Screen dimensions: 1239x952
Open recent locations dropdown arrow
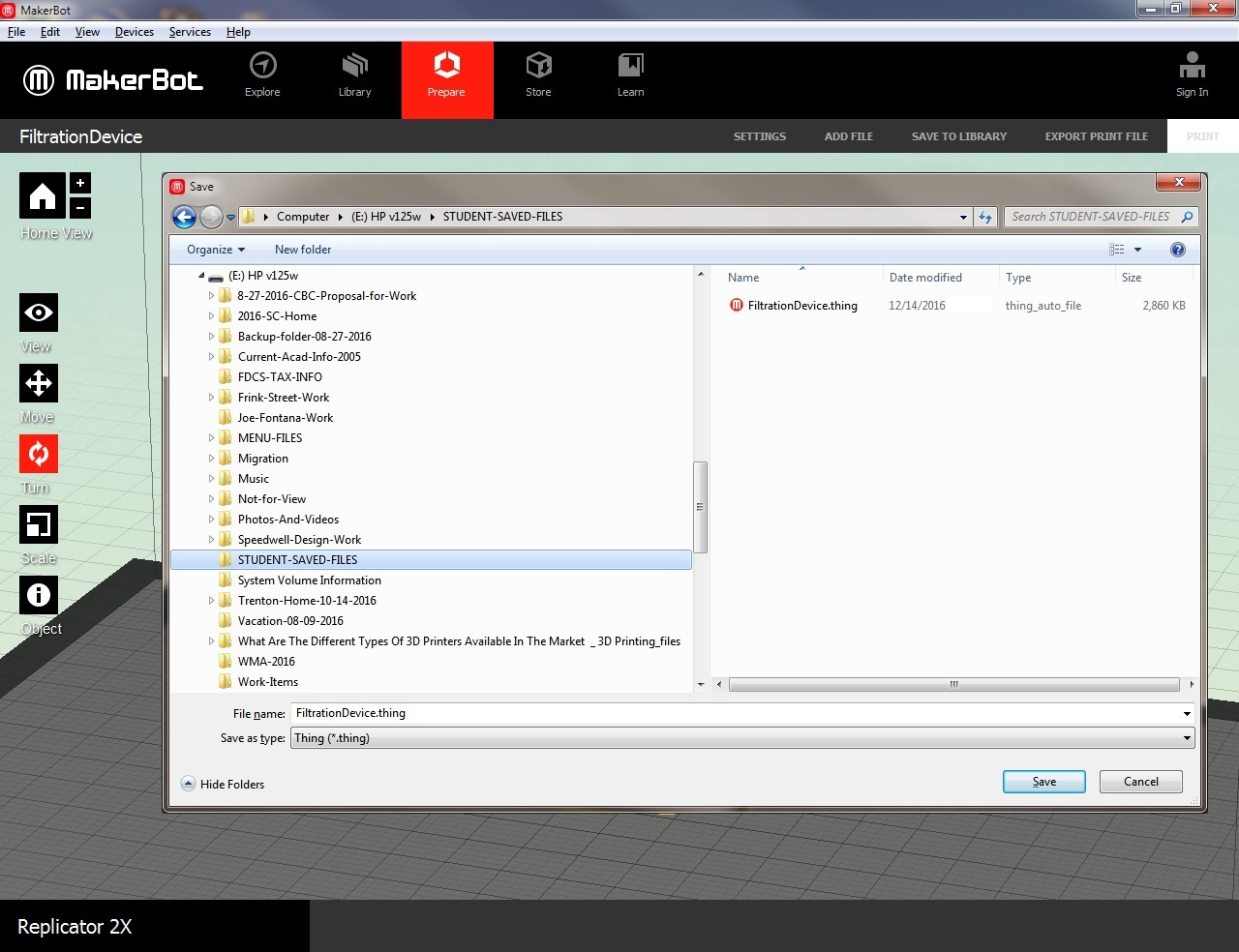pos(230,218)
